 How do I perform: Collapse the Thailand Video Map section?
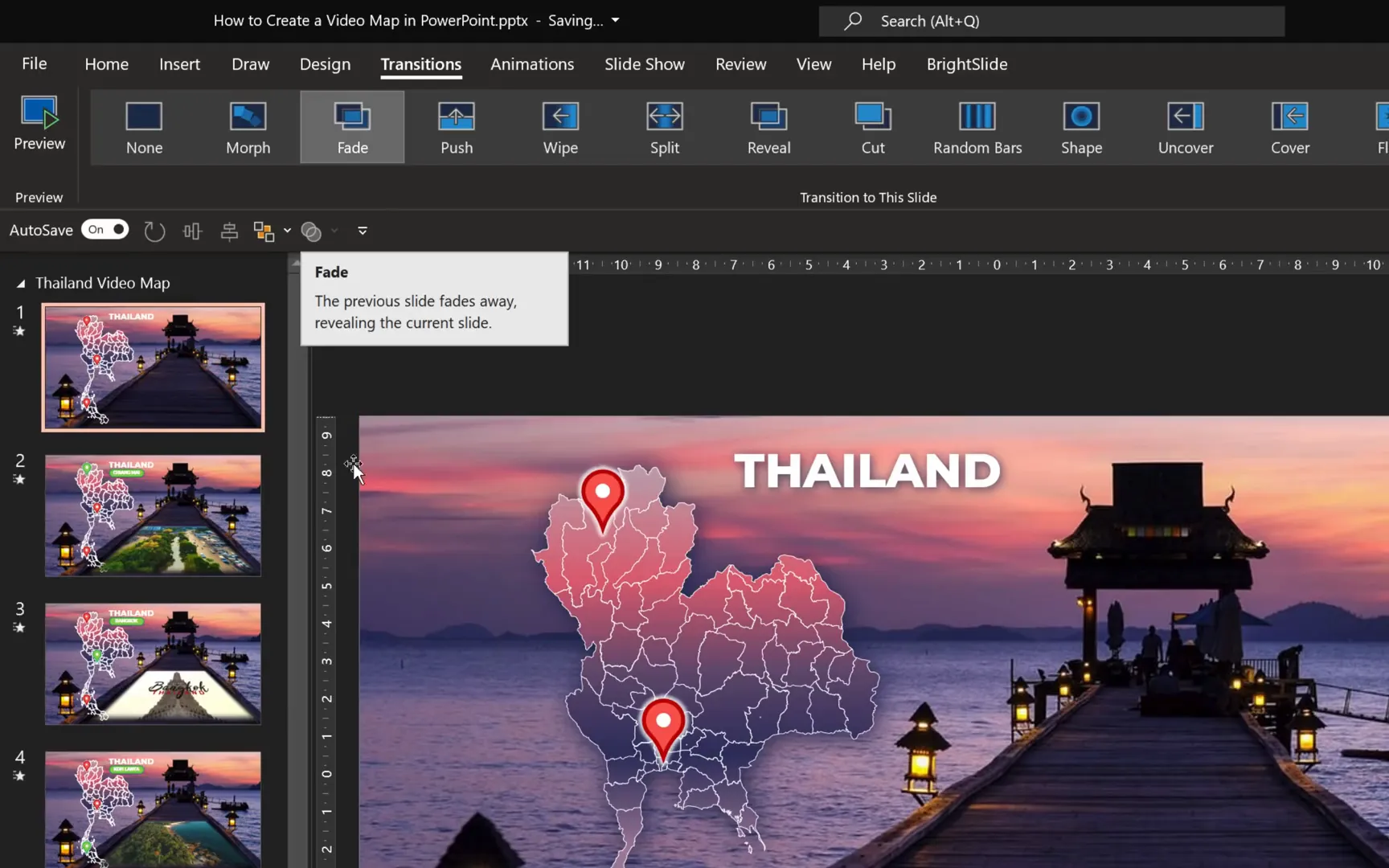click(20, 282)
